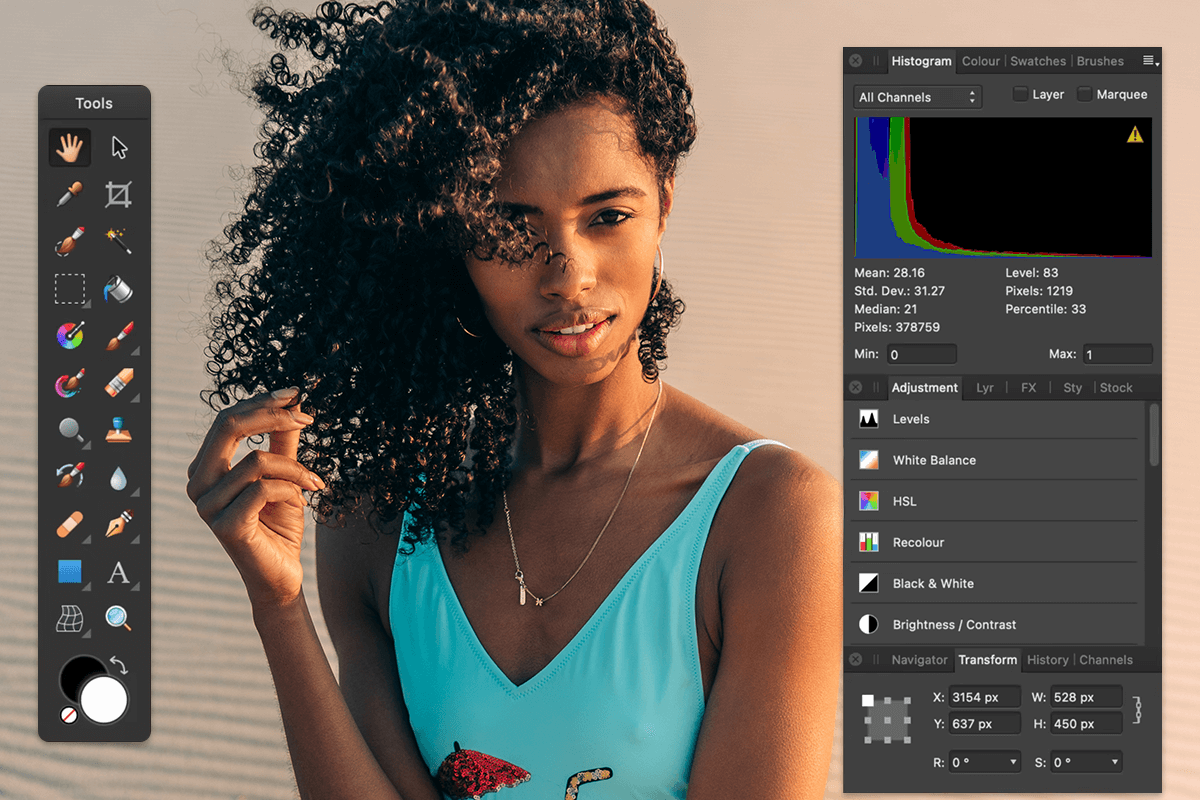Select the Text tool
The width and height of the screenshot is (1200, 800).
pos(119,573)
